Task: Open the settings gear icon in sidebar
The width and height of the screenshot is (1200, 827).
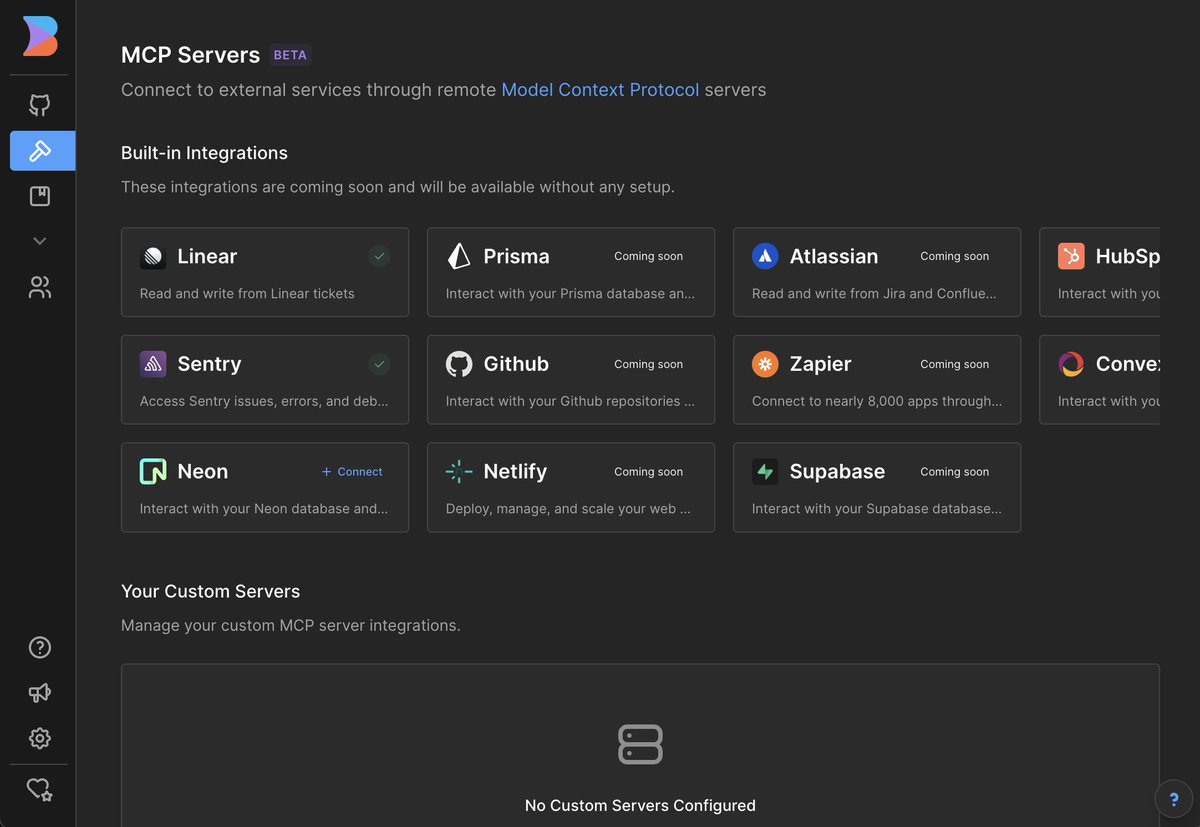Action: 40,738
